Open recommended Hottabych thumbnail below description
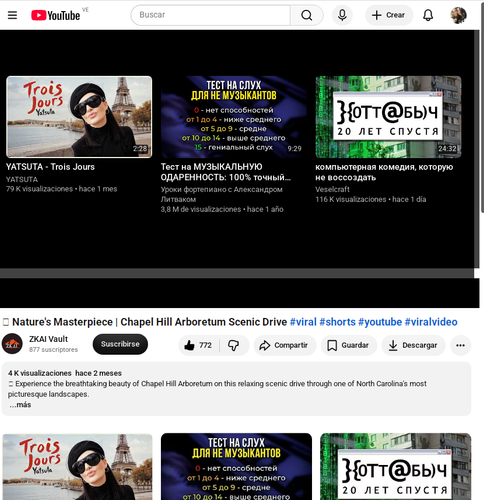Viewport: 484px width, 500px height. pyautogui.click(x=395, y=467)
